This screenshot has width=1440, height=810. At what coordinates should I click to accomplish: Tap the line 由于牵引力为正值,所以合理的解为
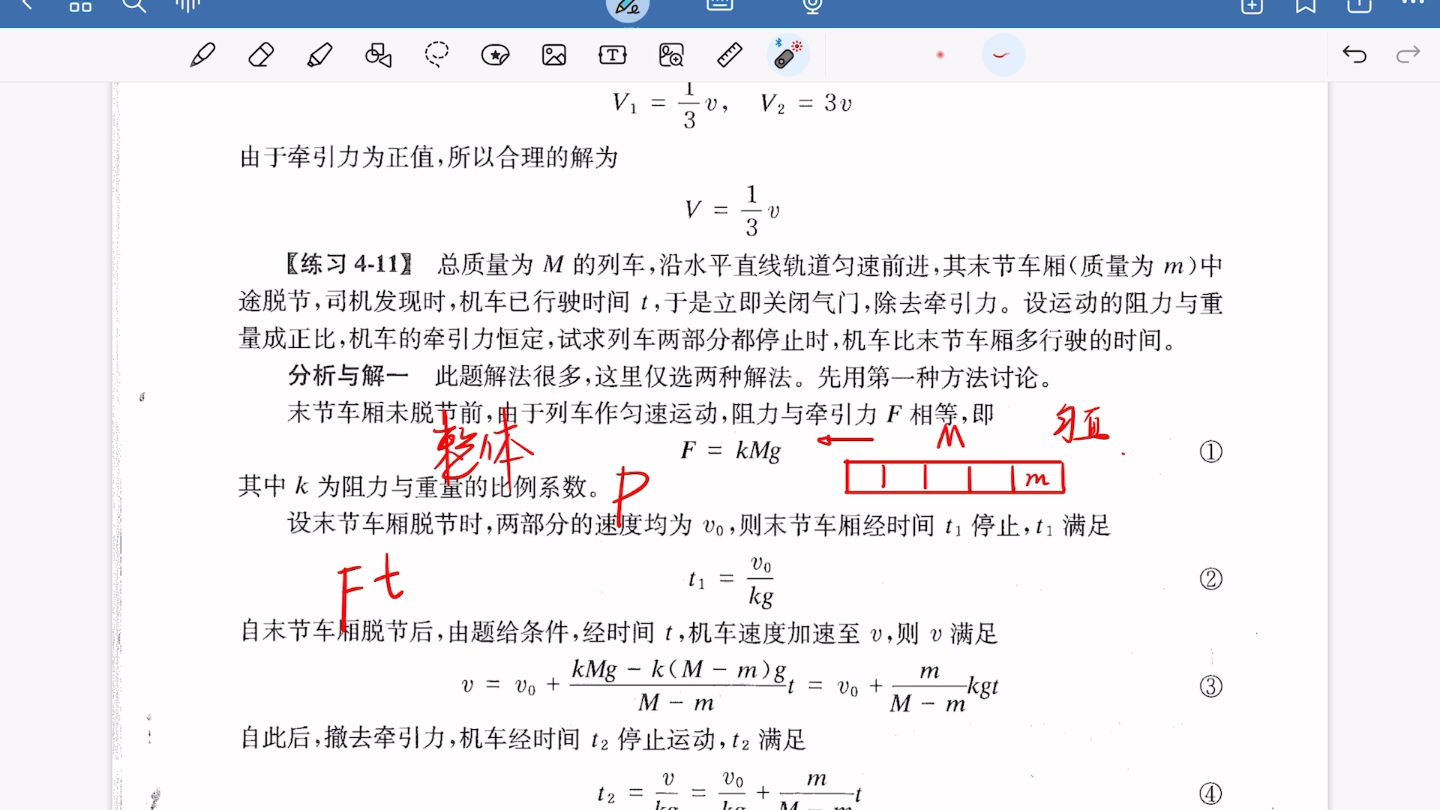tap(429, 157)
